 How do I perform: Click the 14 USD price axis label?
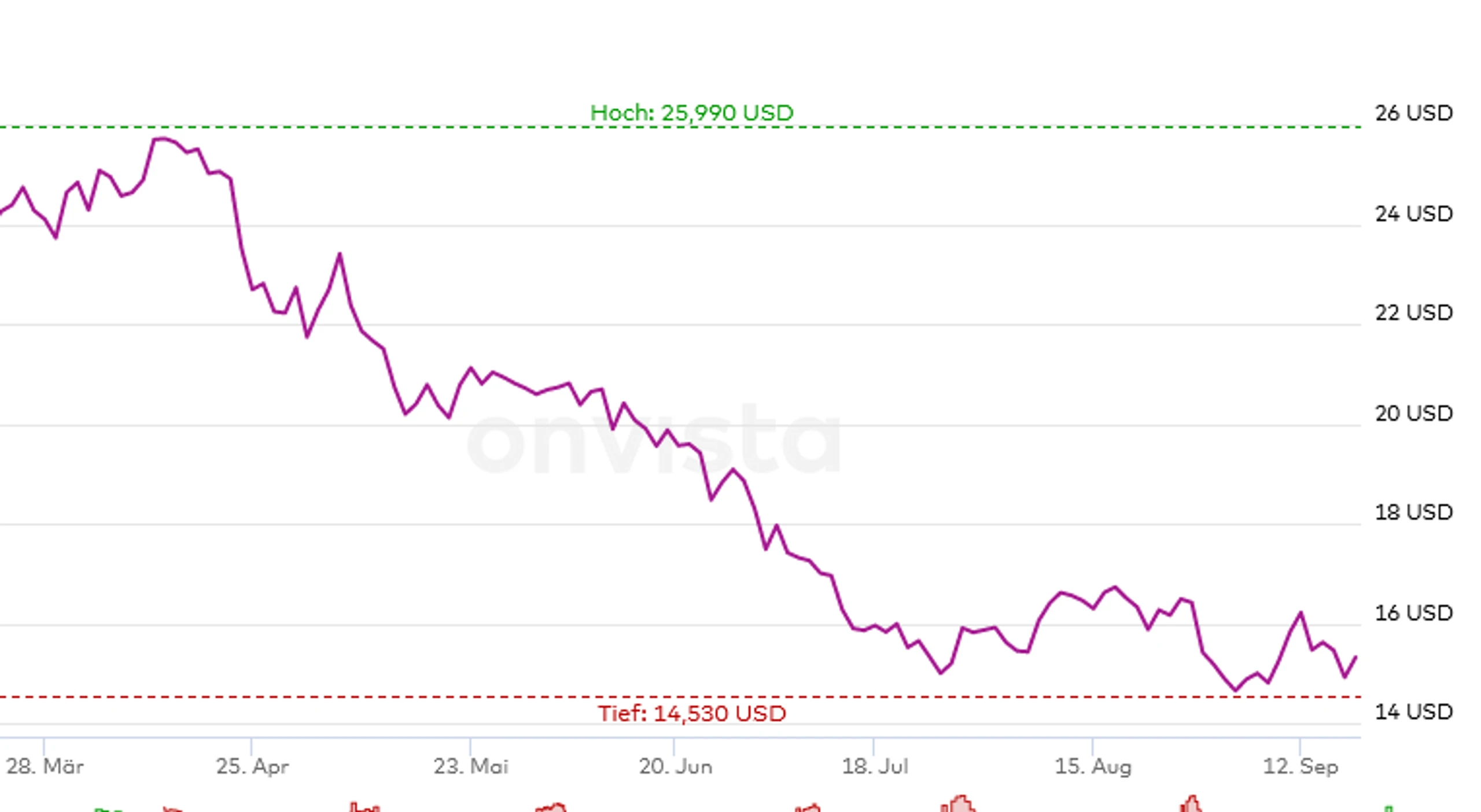click(1413, 712)
